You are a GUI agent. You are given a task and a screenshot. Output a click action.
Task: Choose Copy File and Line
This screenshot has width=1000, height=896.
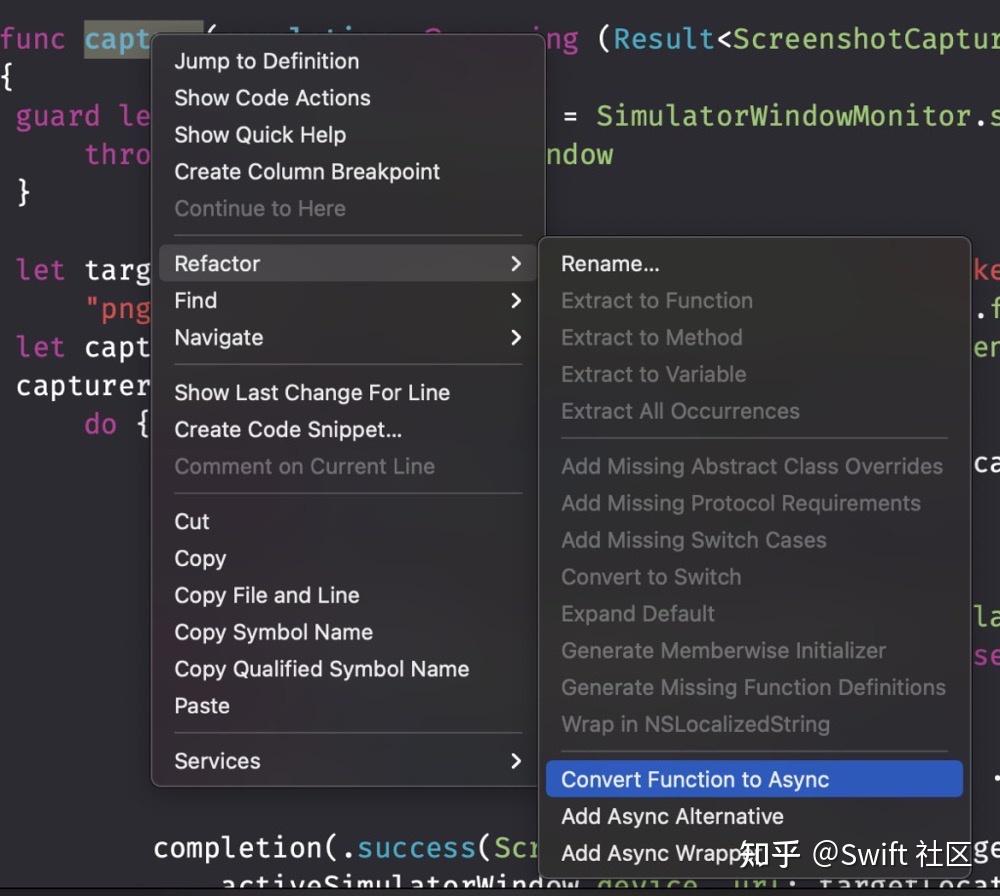click(266, 595)
